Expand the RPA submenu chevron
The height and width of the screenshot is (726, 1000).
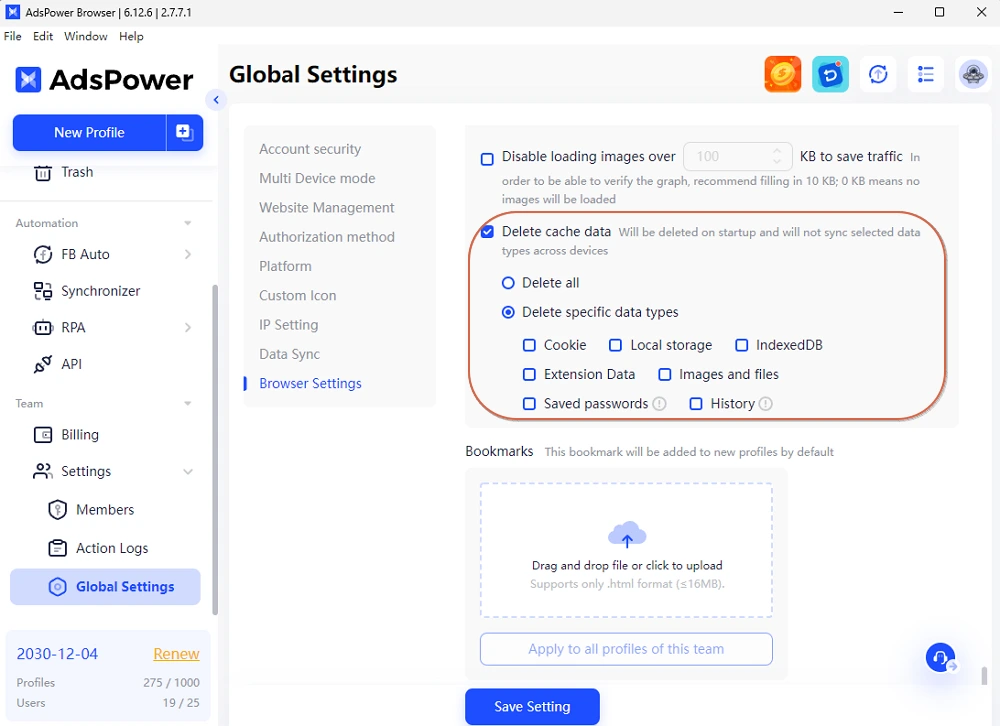tap(188, 328)
